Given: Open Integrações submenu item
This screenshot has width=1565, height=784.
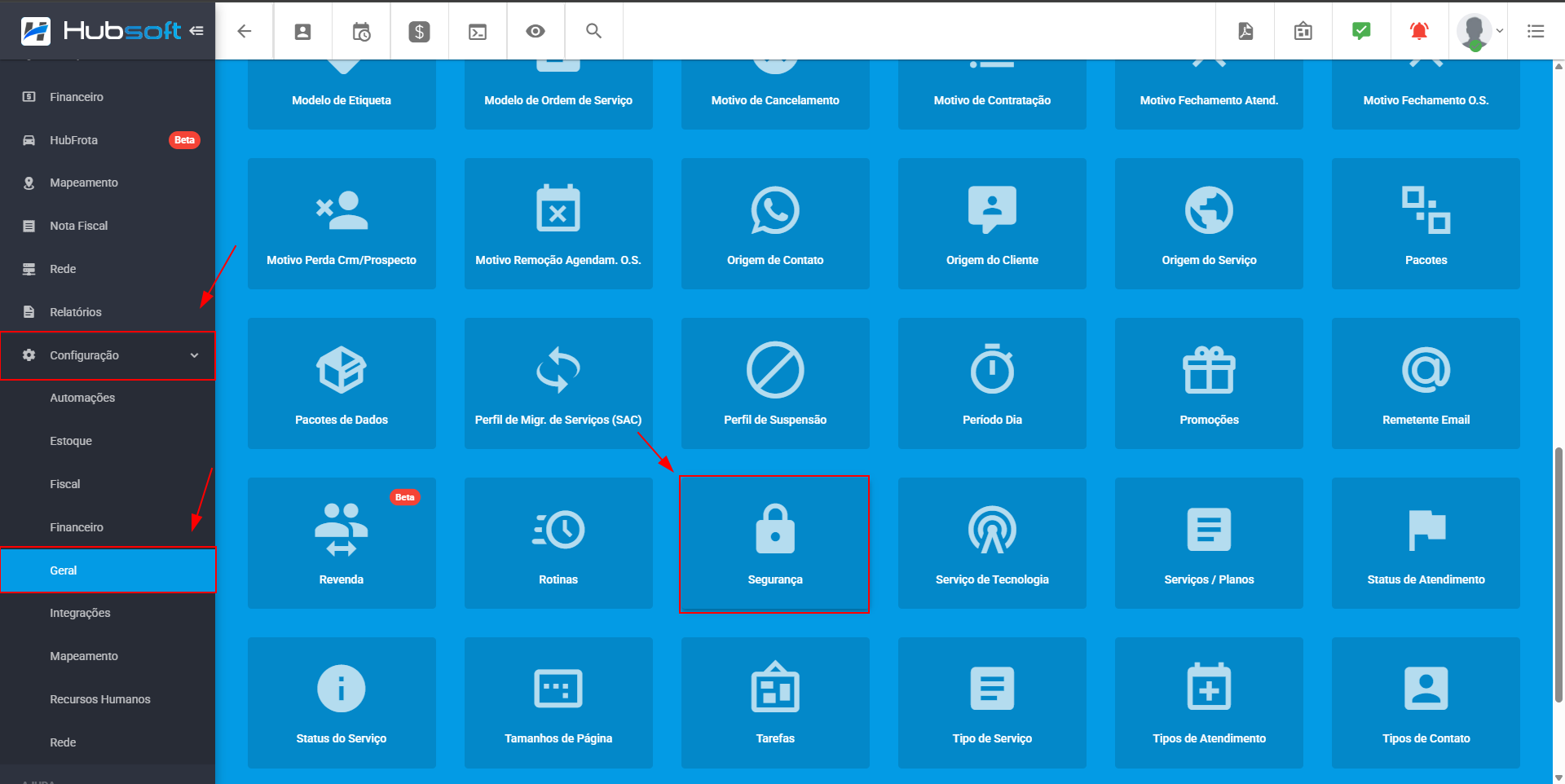Looking at the screenshot, I should (x=80, y=613).
